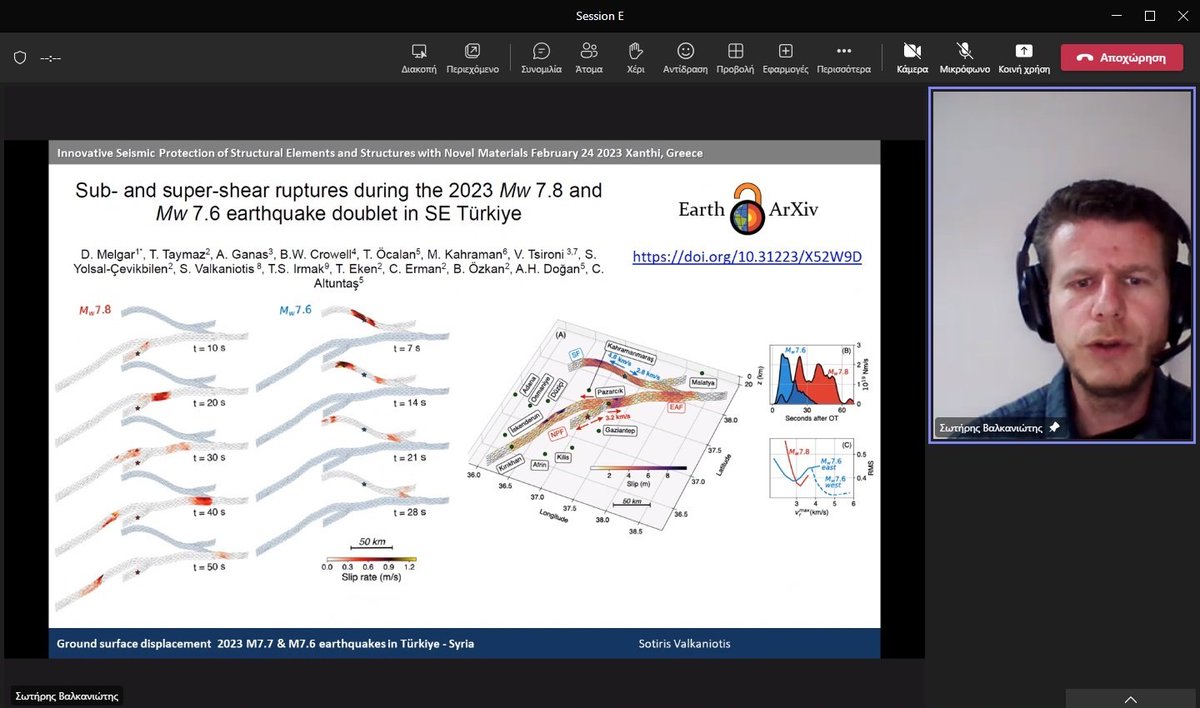Click the Session E title text
Image resolution: width=1200 pixels, height=708 pixels.
click(x=600, y=15)
